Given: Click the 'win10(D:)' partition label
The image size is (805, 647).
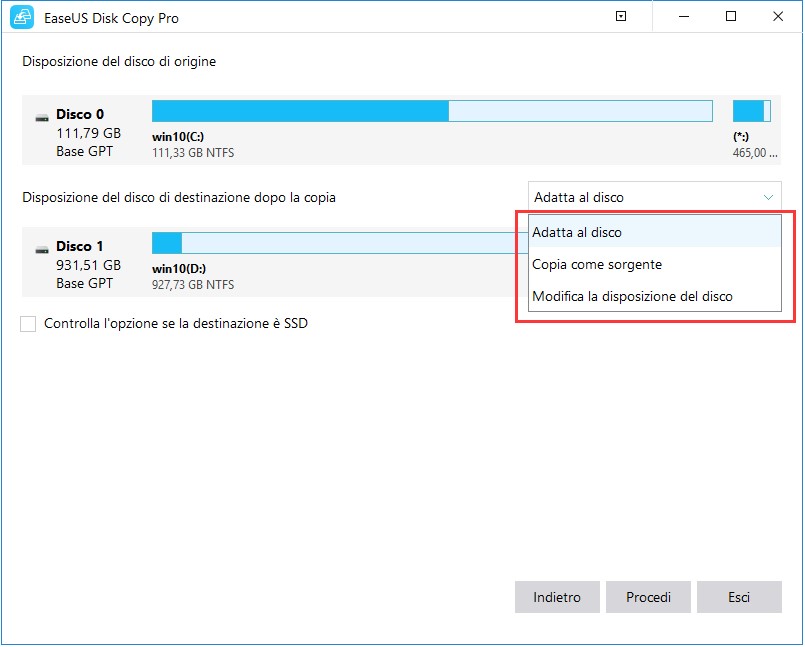Looking at the screenshot, I should 179,269.
